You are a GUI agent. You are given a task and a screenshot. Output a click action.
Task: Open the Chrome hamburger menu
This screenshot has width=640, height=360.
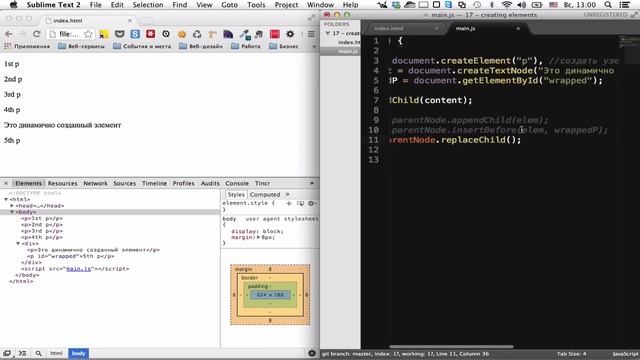[311, 34]
